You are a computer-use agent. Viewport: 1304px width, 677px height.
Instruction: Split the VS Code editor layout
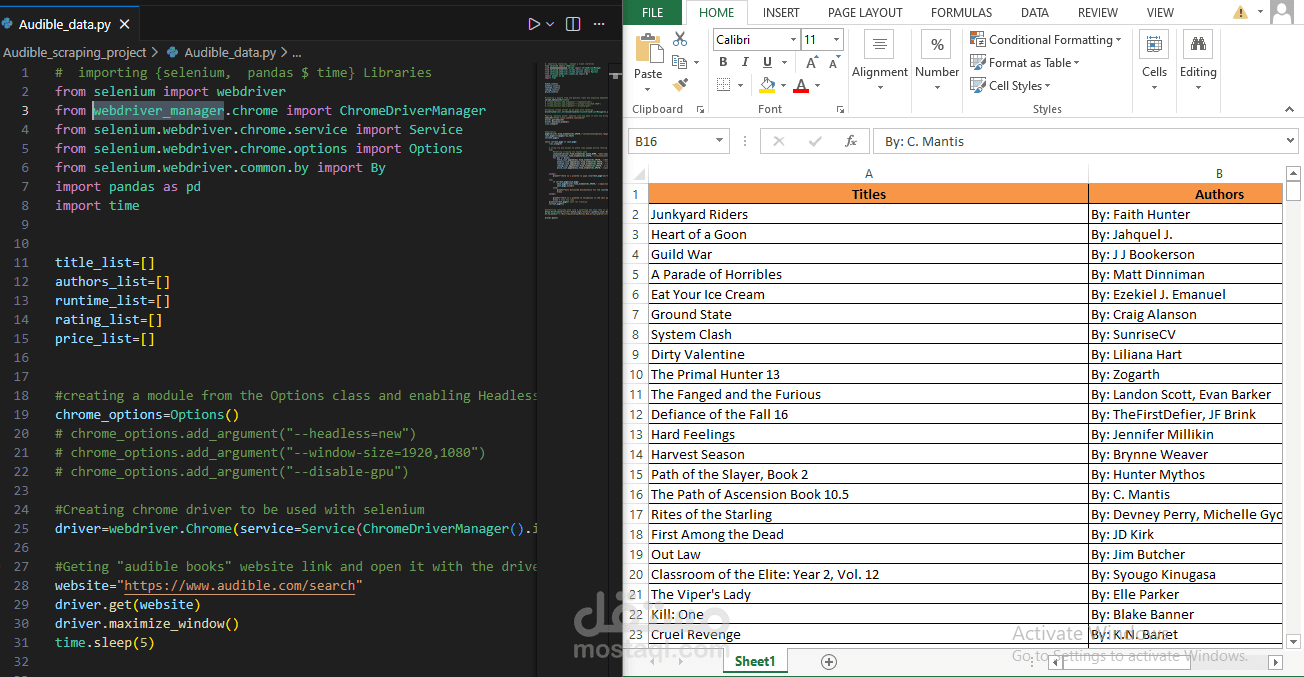coord(573,24)
